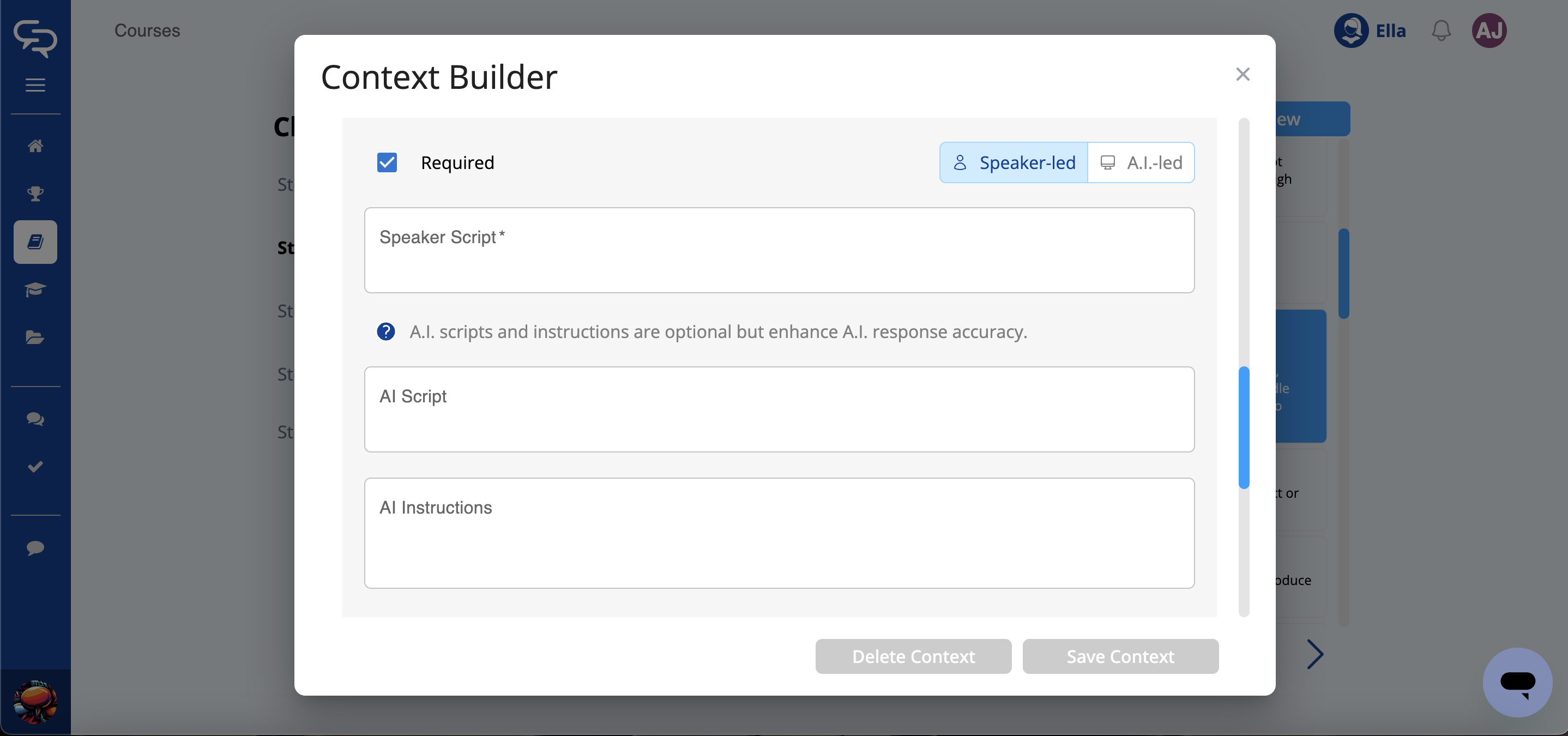Image resolution: width=1568 pixels, height=736 pixels.
Task: Click the checkmark sidebar icon
Action: [35, 466]
